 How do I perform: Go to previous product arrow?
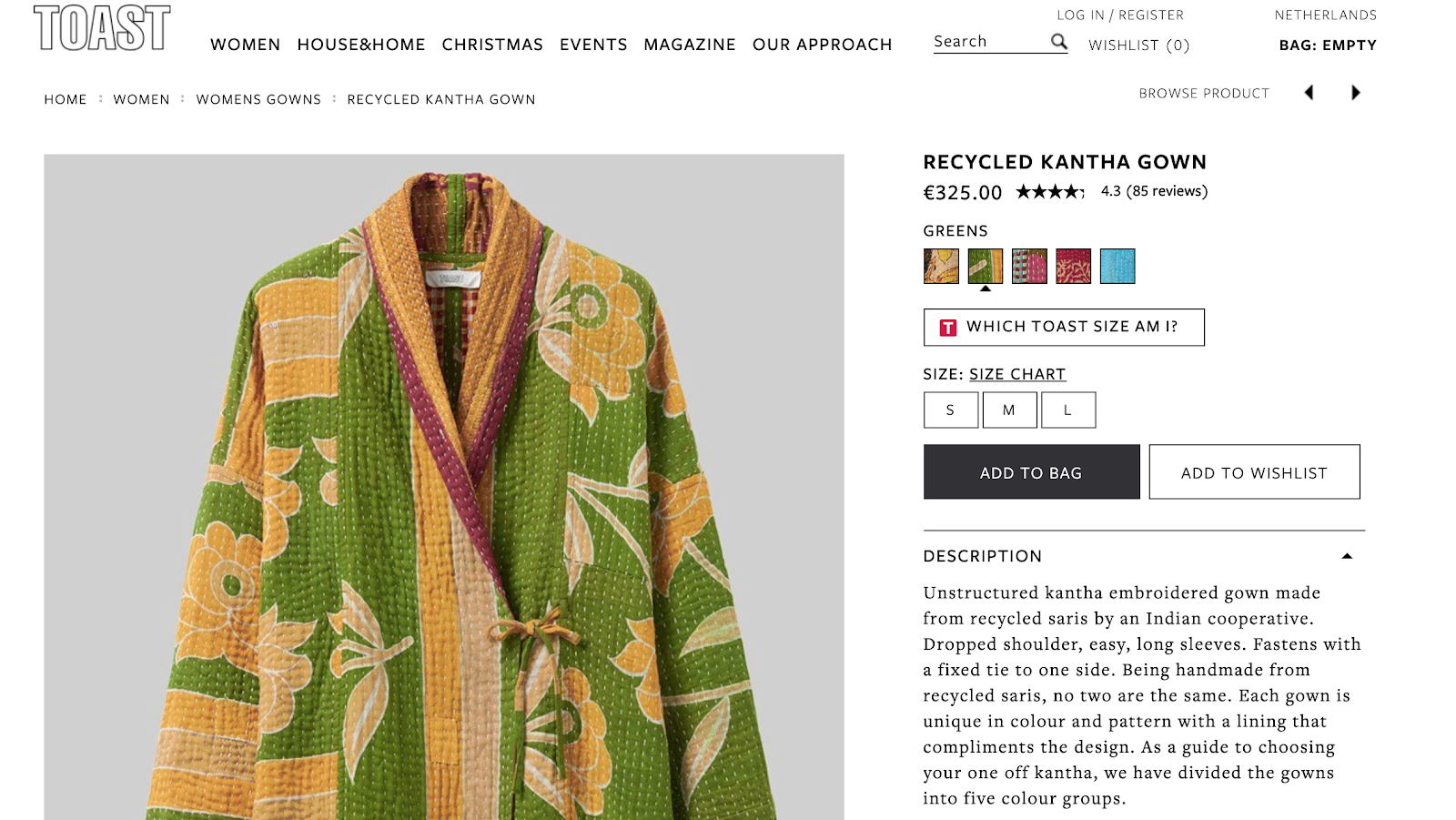[x=1309, y=93]
